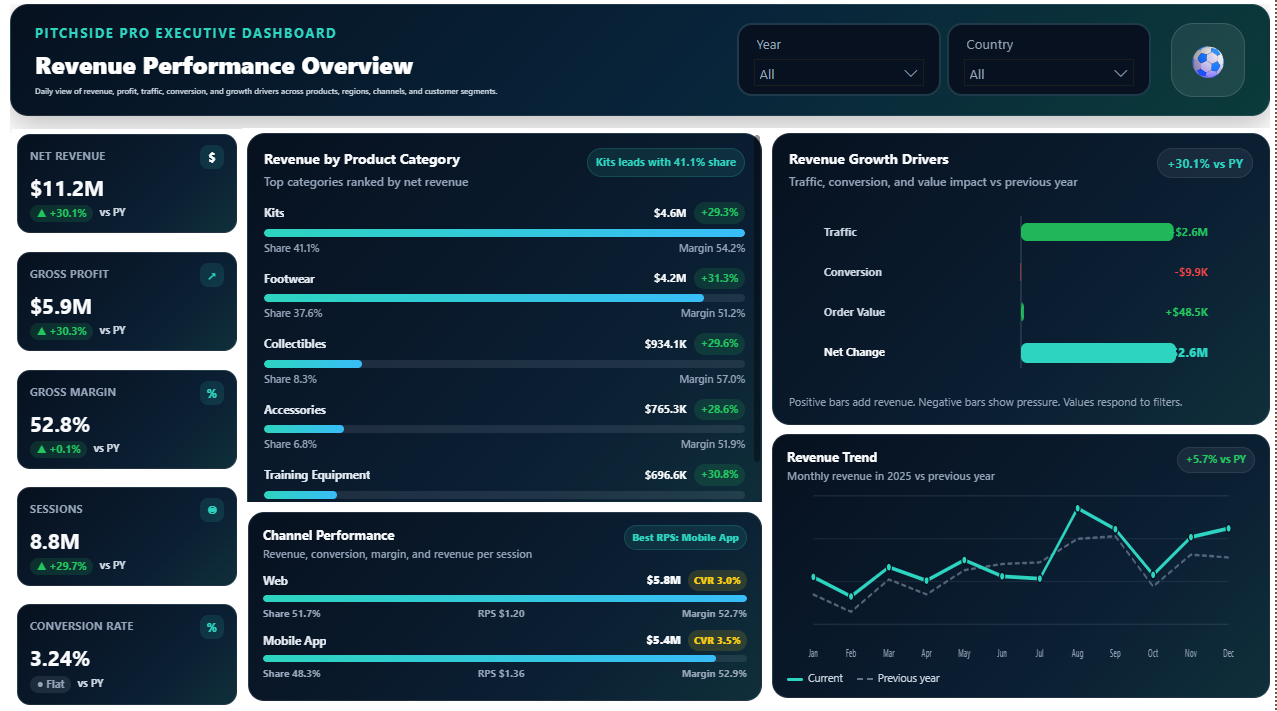Screen dimensions: 1277x711
Task: Click the Collectibles revenue share progress bar
Action: 504,364
